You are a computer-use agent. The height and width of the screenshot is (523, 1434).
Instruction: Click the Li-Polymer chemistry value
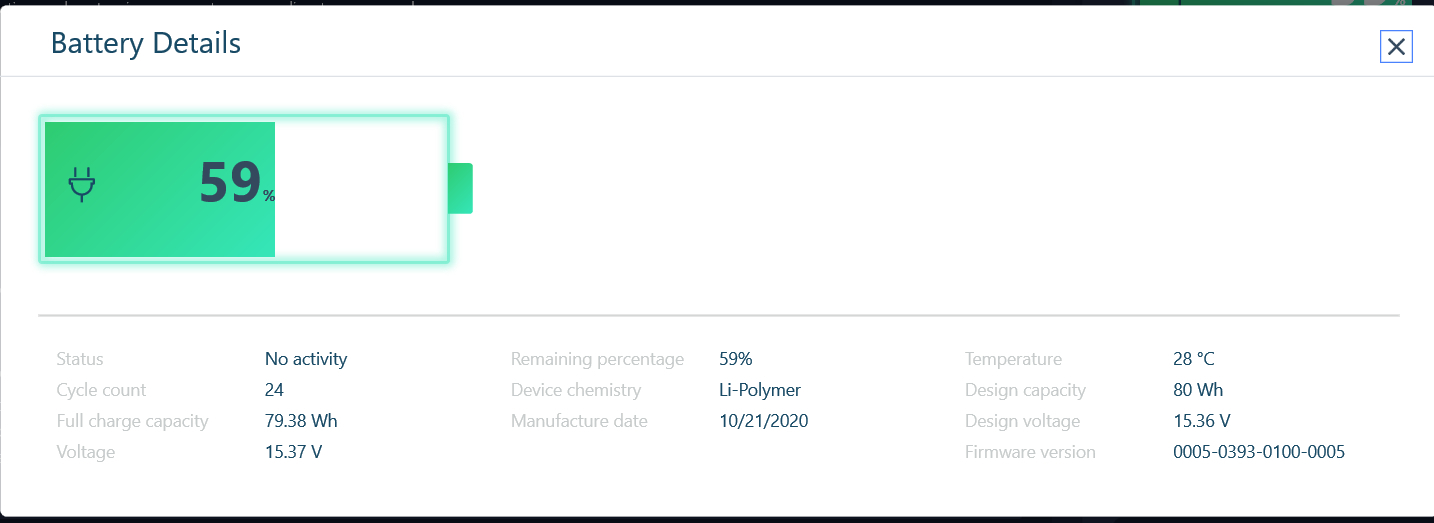(759, 390)
